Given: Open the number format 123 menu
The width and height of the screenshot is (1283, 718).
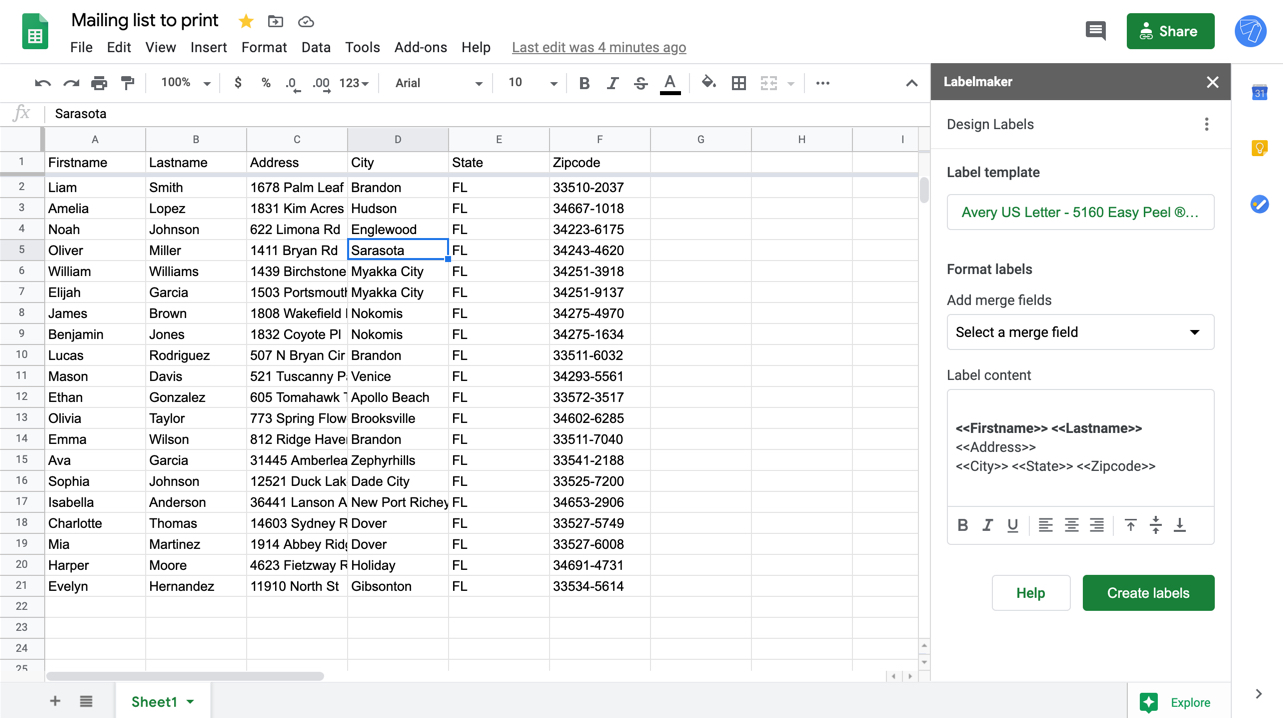Looking at the screenshot, I should click(x=348, y=83).
